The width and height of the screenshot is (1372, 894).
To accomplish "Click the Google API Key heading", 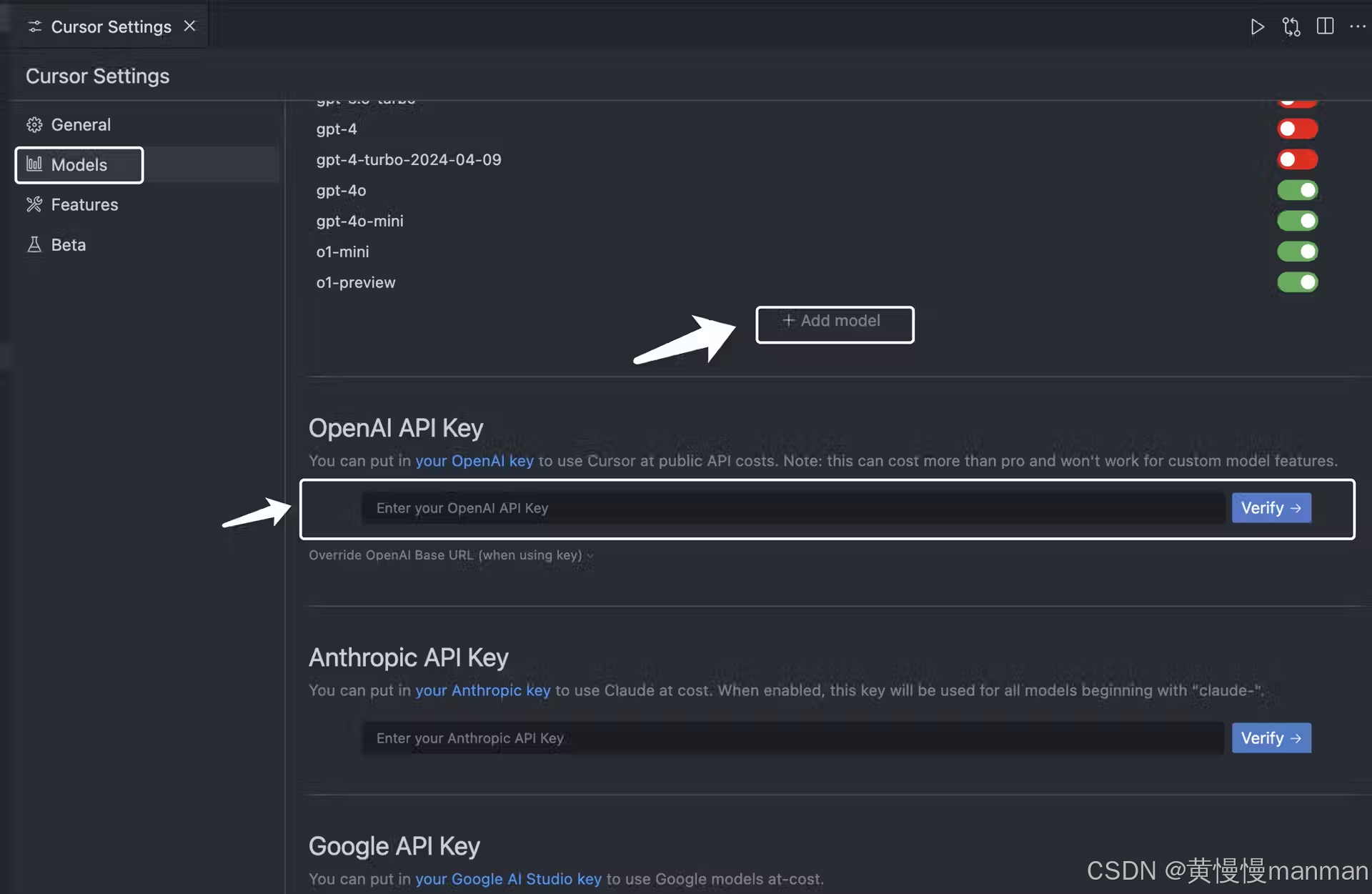I will coord(394,846).
